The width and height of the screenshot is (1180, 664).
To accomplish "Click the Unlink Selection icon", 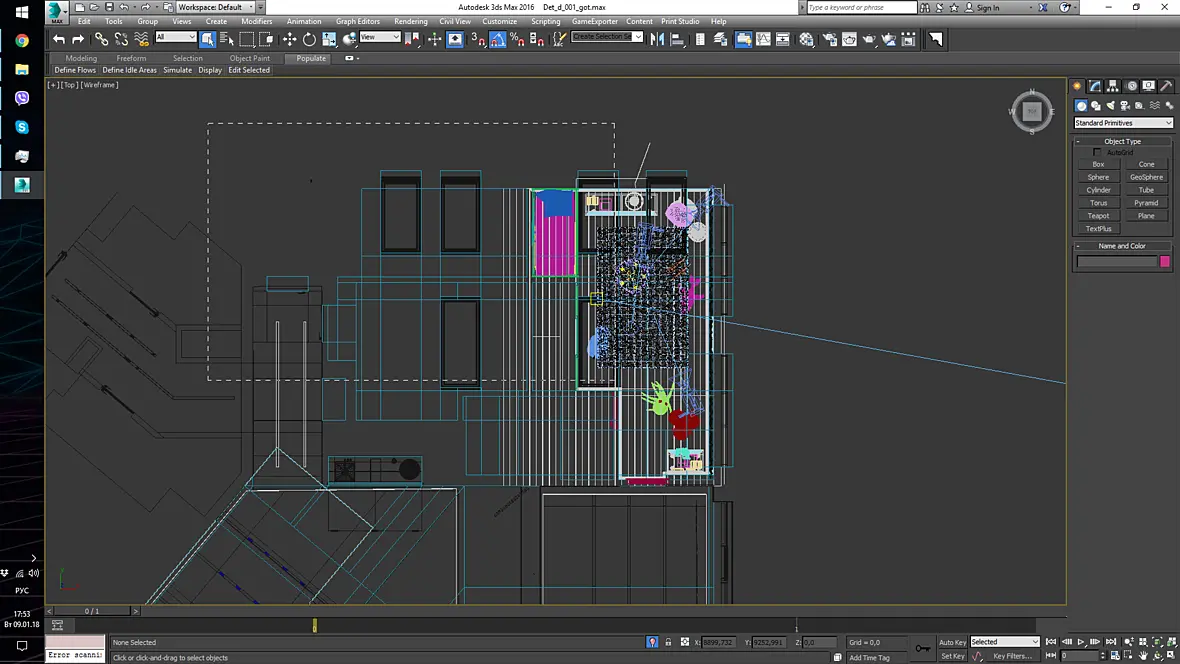I will click(x=121, y=39).
